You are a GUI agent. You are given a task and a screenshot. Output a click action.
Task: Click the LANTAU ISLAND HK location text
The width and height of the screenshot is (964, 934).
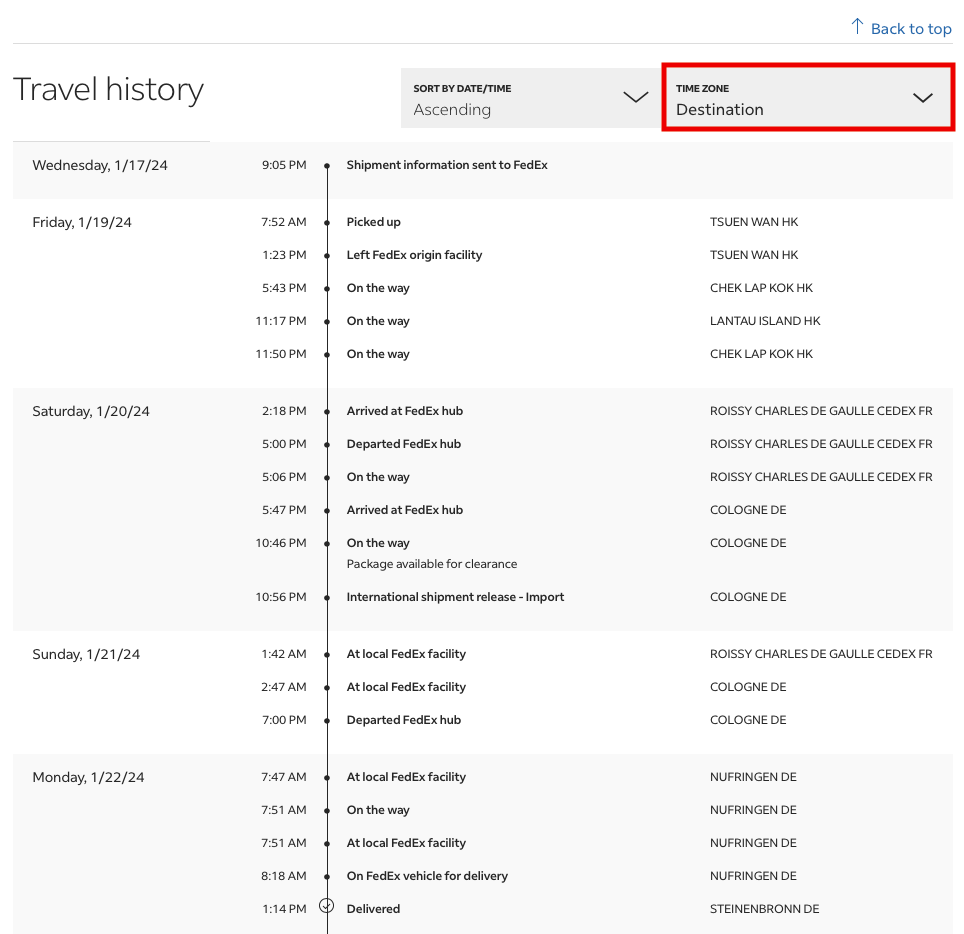(x=765, y=321)
